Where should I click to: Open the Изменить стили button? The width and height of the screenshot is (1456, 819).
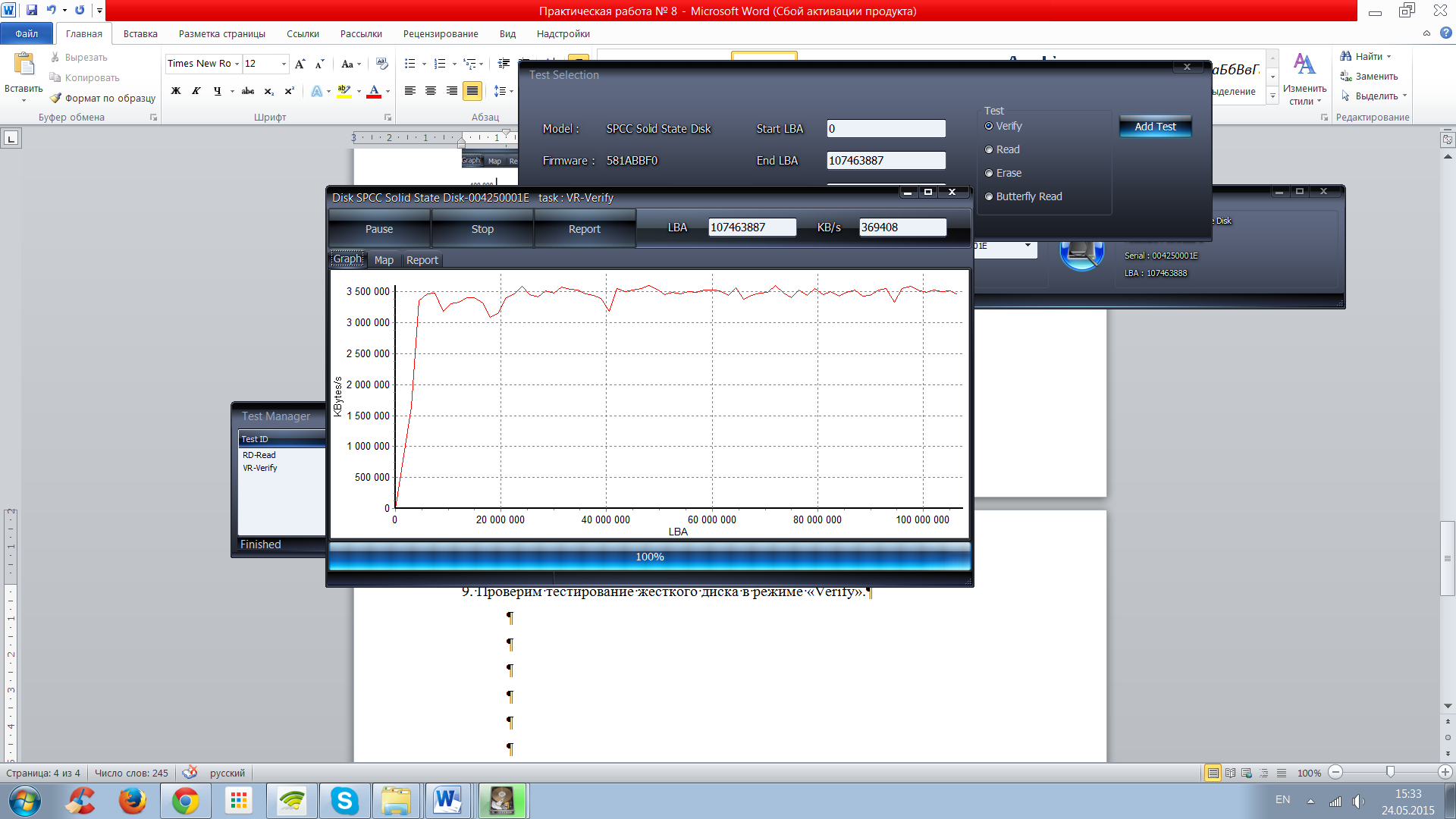1304,78
